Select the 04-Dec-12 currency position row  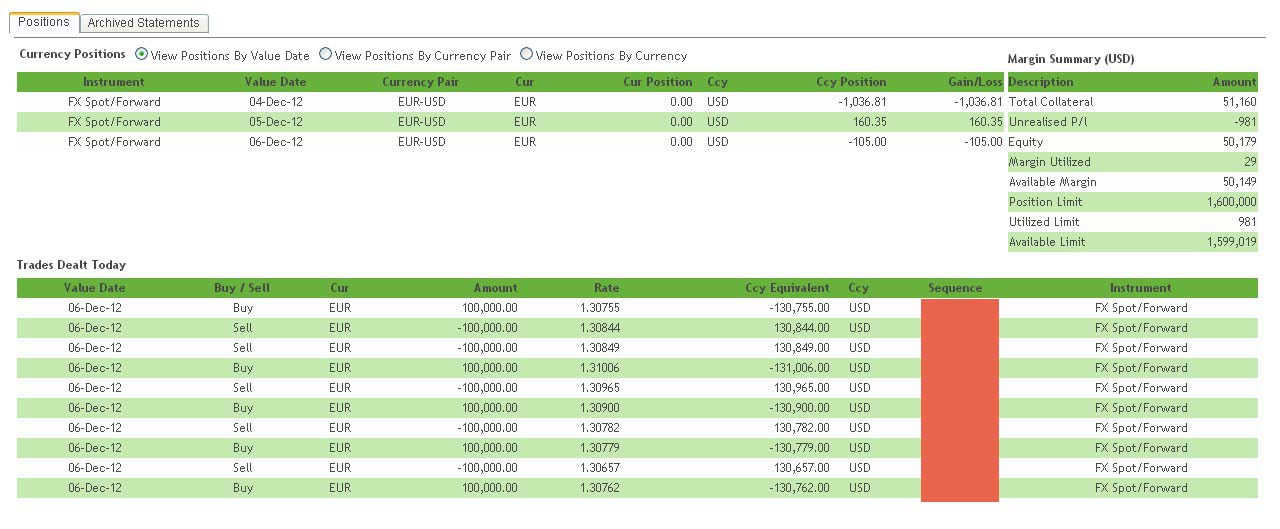[x=276, y=102]
